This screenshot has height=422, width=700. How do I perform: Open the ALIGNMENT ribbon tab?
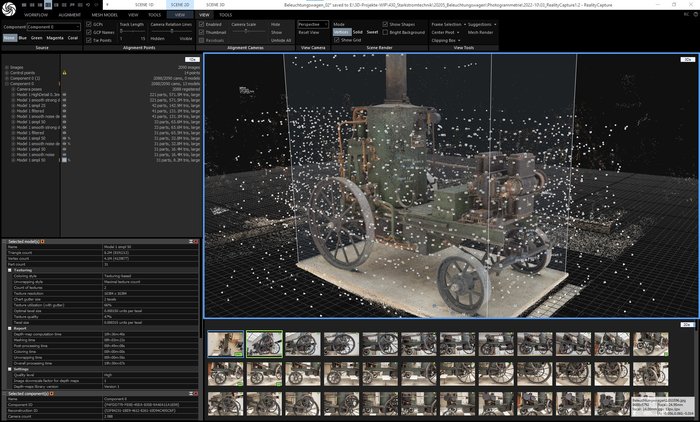coord(69,16)
